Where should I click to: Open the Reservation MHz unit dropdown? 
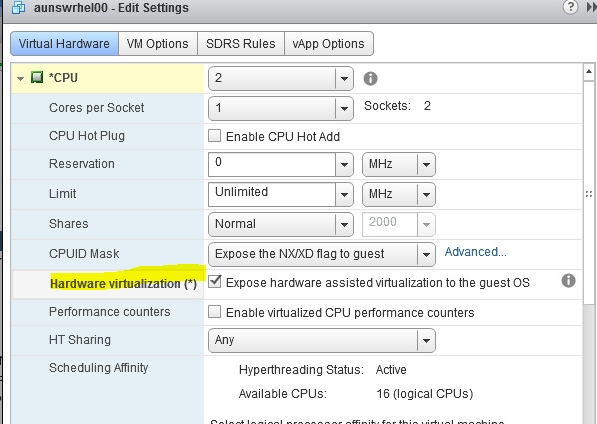(x=399, y=164)
